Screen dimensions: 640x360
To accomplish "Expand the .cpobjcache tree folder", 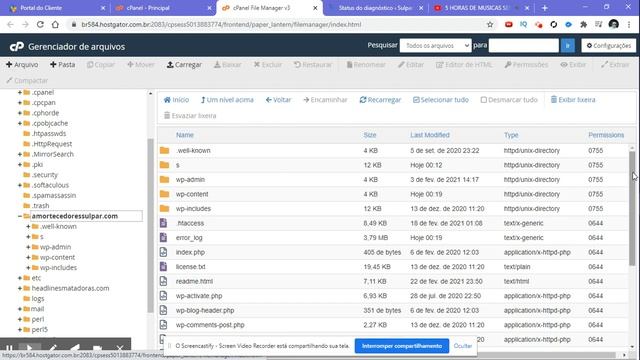I will [20, 123].
